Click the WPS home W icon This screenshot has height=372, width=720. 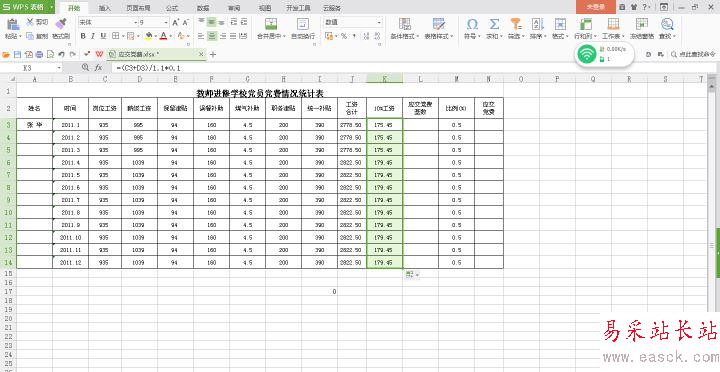[99, 54]
